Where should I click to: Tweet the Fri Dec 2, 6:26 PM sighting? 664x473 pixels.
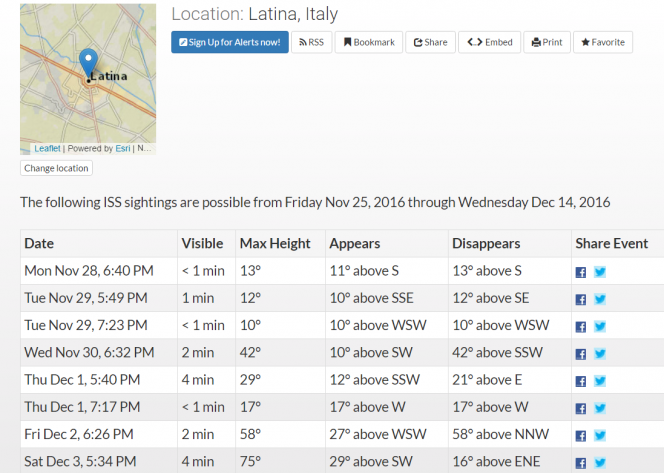click(x=600, y=435)
